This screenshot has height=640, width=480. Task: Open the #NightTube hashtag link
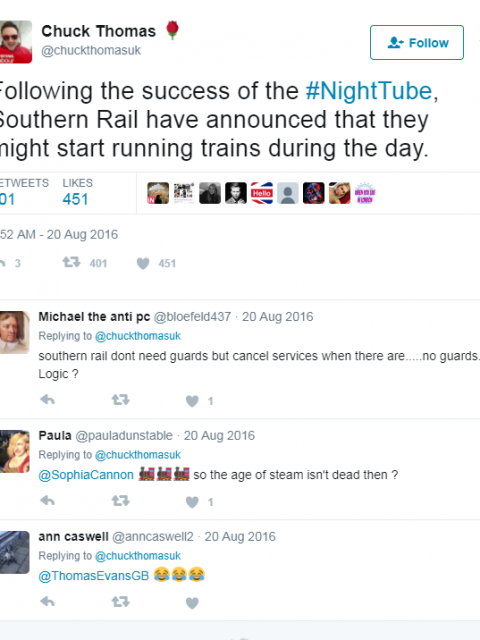pos(369,91)
